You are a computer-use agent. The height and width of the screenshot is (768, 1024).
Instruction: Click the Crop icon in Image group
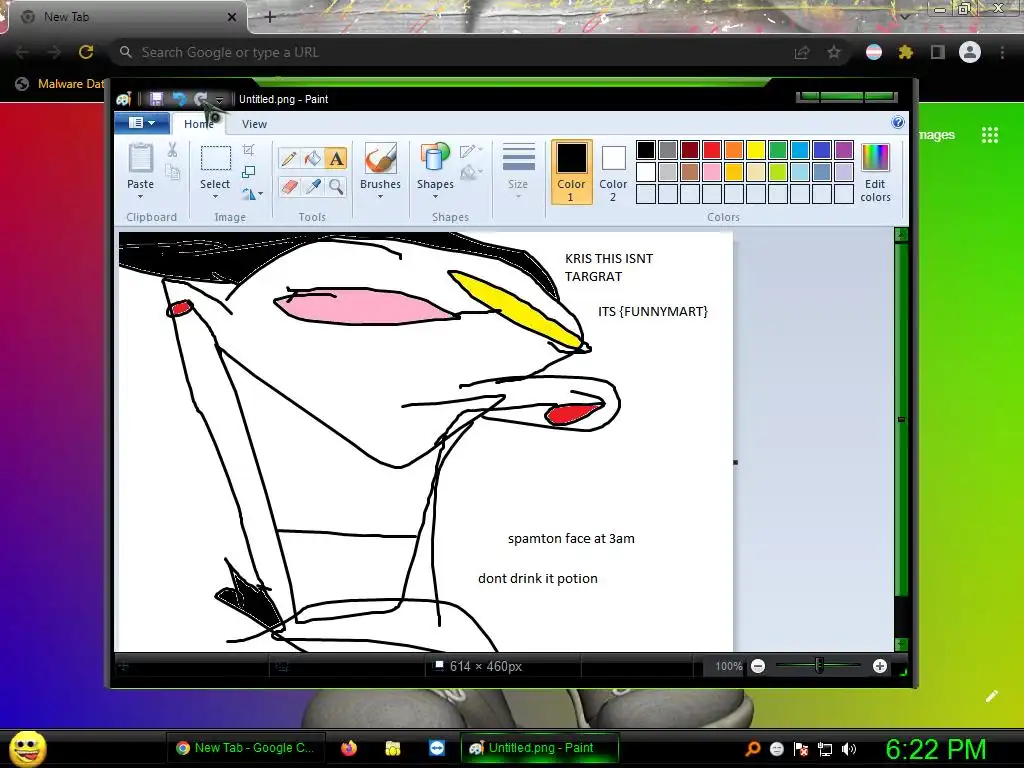249,150
